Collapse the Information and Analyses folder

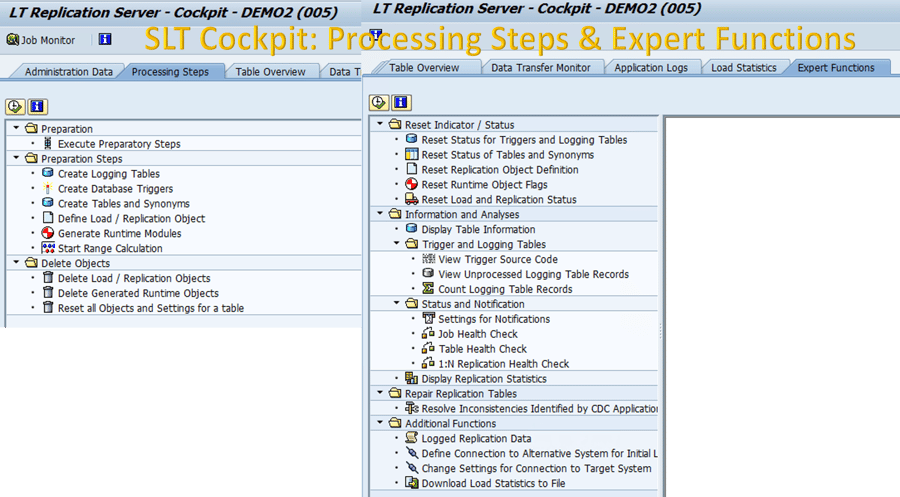pos(380,213)
